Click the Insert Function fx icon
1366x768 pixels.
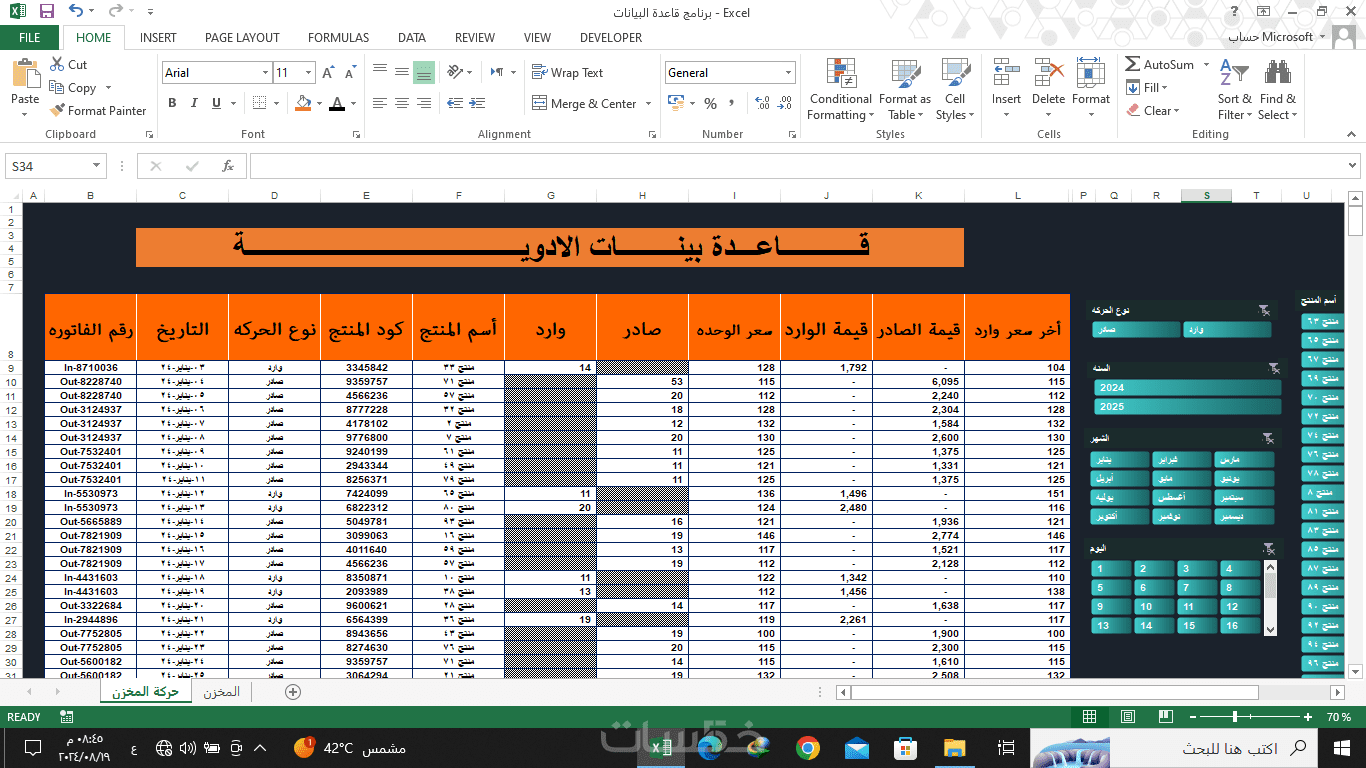(228, 166)
